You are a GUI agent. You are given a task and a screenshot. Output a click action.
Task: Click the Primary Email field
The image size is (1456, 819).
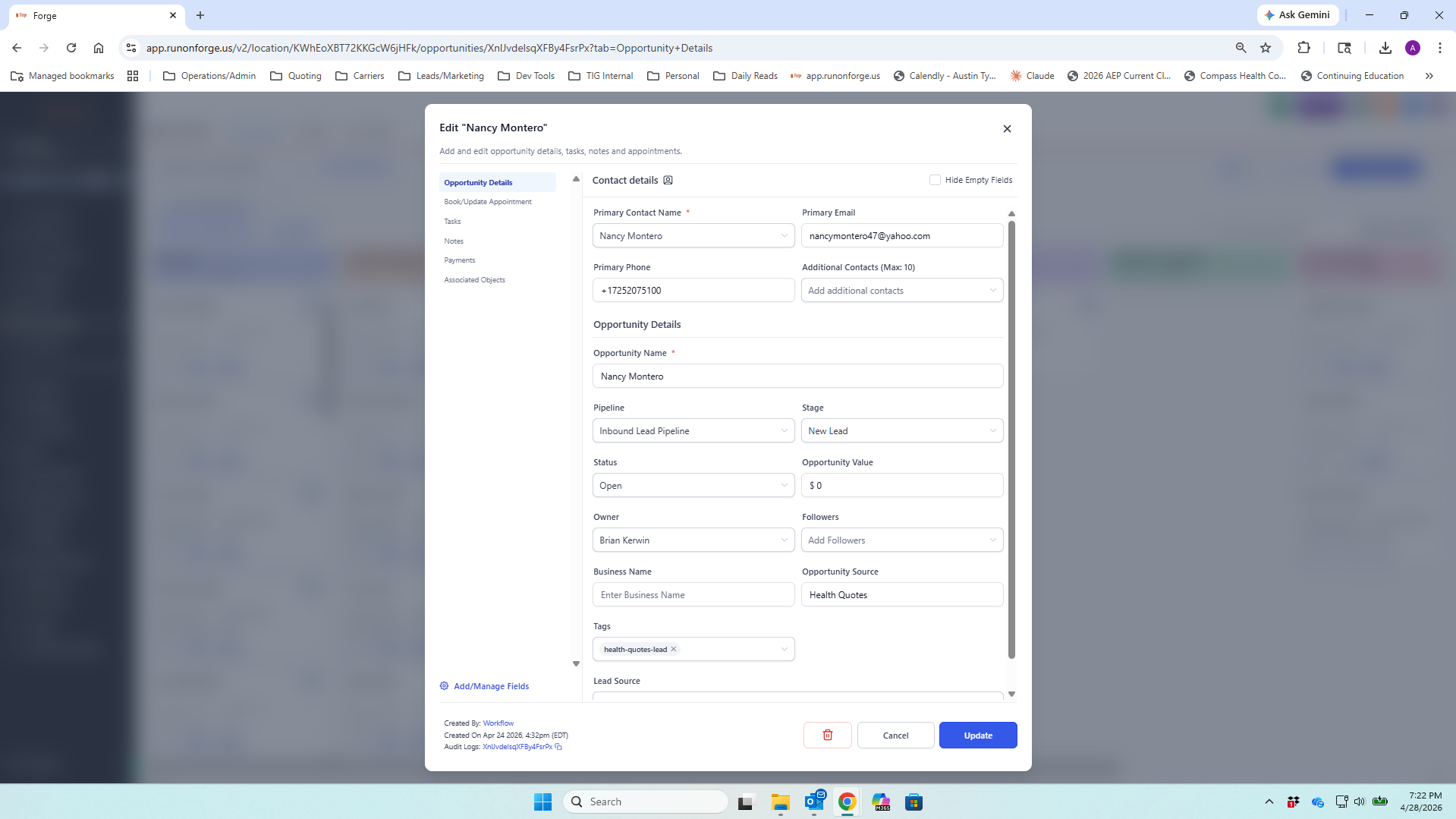tap(902, 236)
